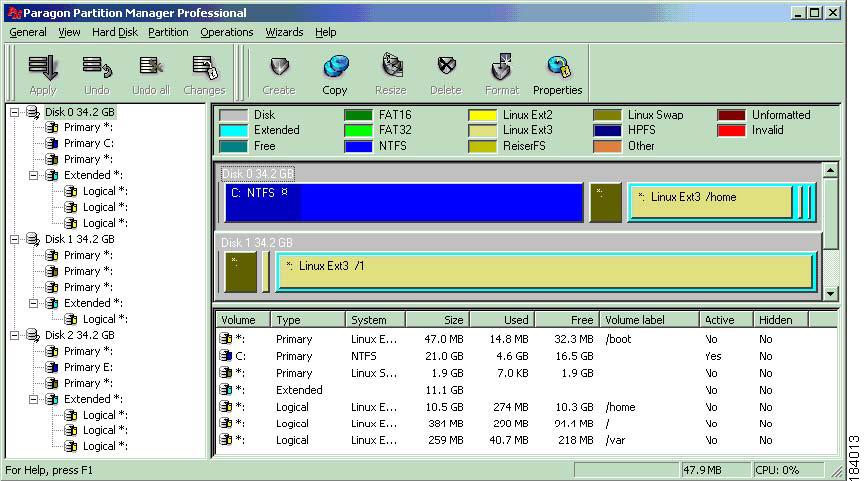Click the Format toolbar icon

click(x=501, y=67)
